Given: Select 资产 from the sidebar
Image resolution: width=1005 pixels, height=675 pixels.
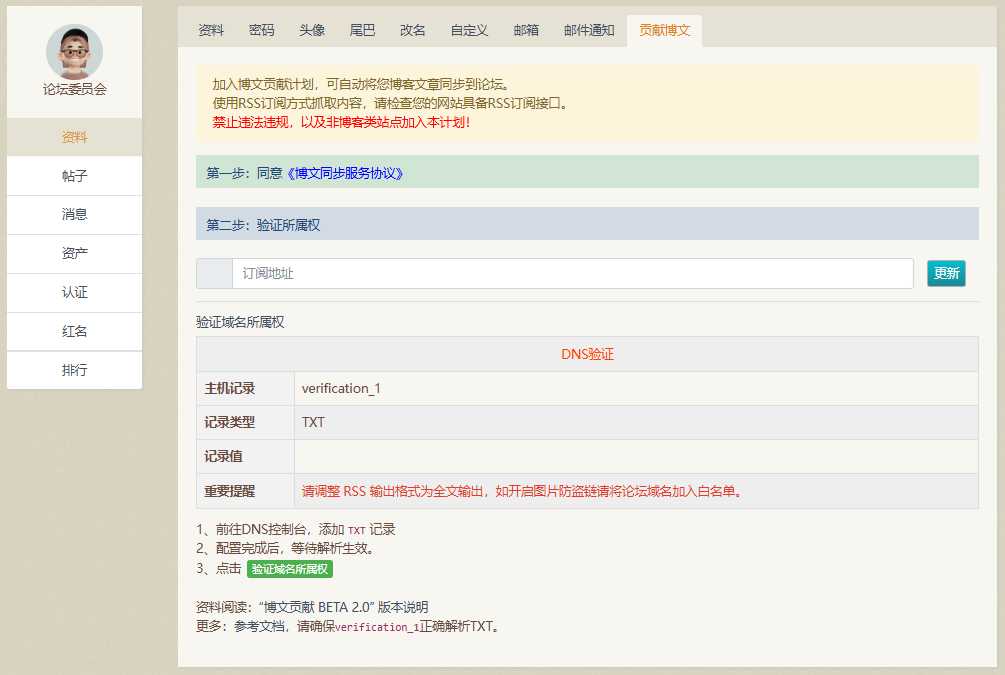Looking at the screenshot, I should pyautogui.click(x=73, y=254).
